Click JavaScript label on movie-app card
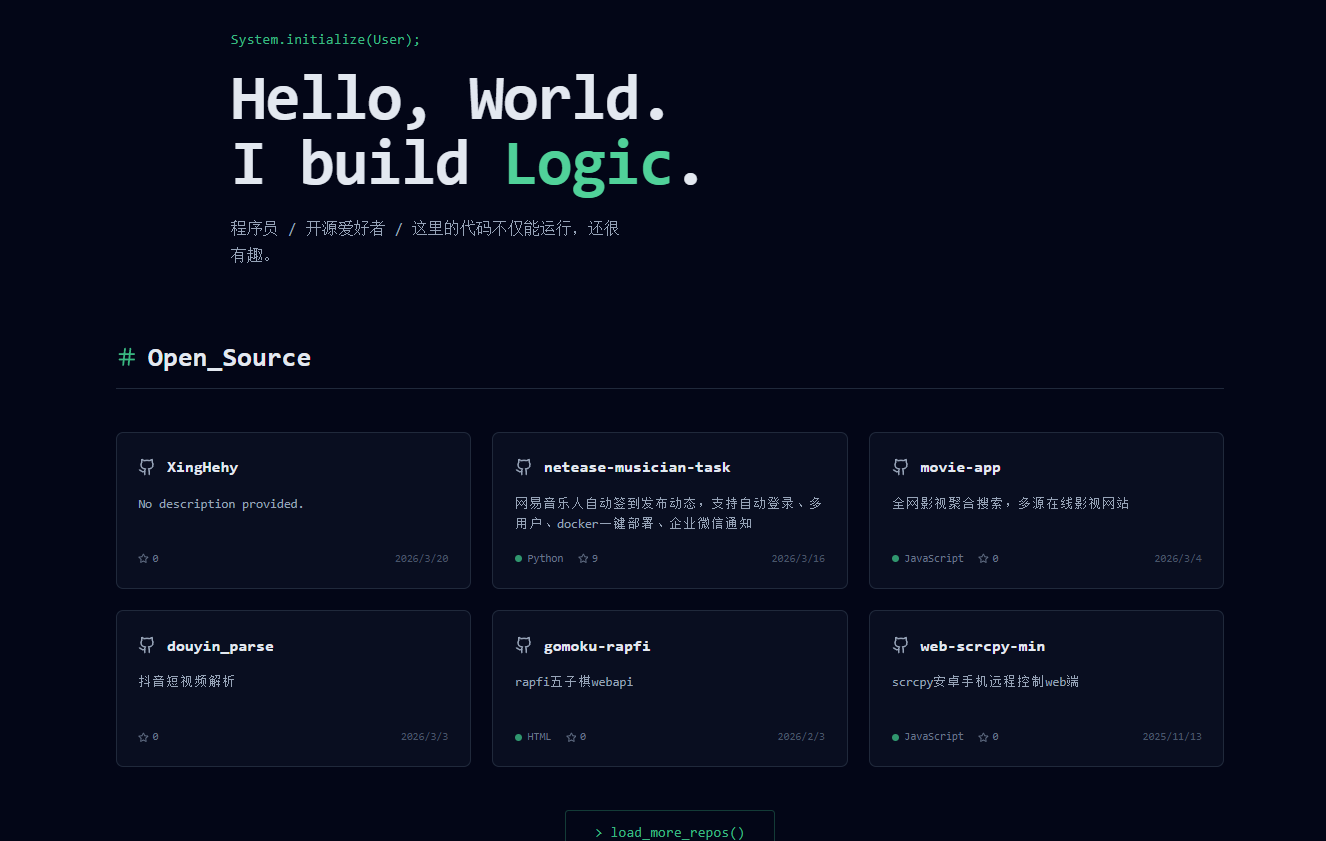This screenshot has width=1326, height=841. (934, 559)
